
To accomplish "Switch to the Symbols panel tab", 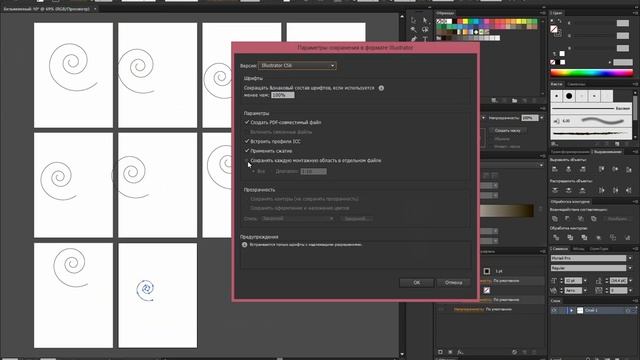I will (576, 84).
